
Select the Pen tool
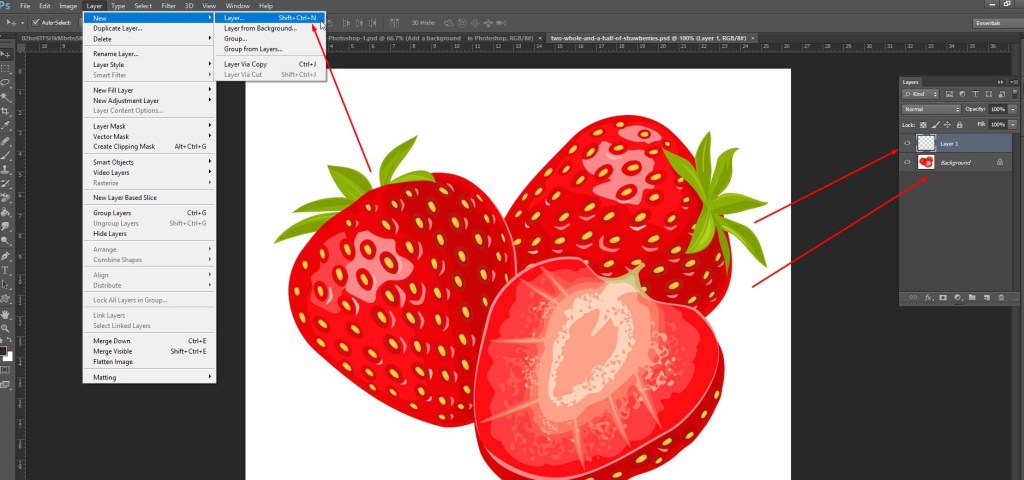point(6,255)
